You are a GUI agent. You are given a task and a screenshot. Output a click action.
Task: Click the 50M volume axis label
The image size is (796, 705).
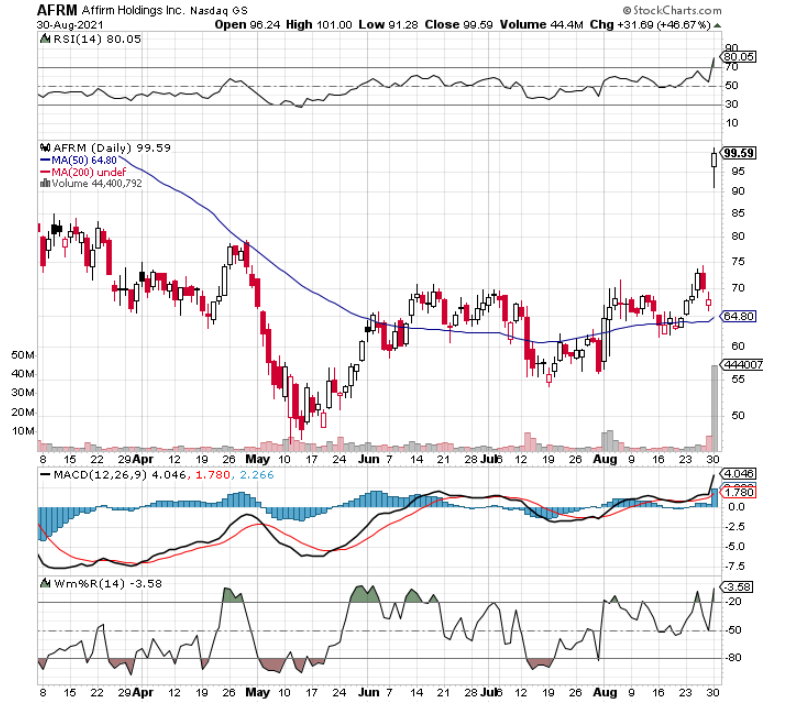23,355
